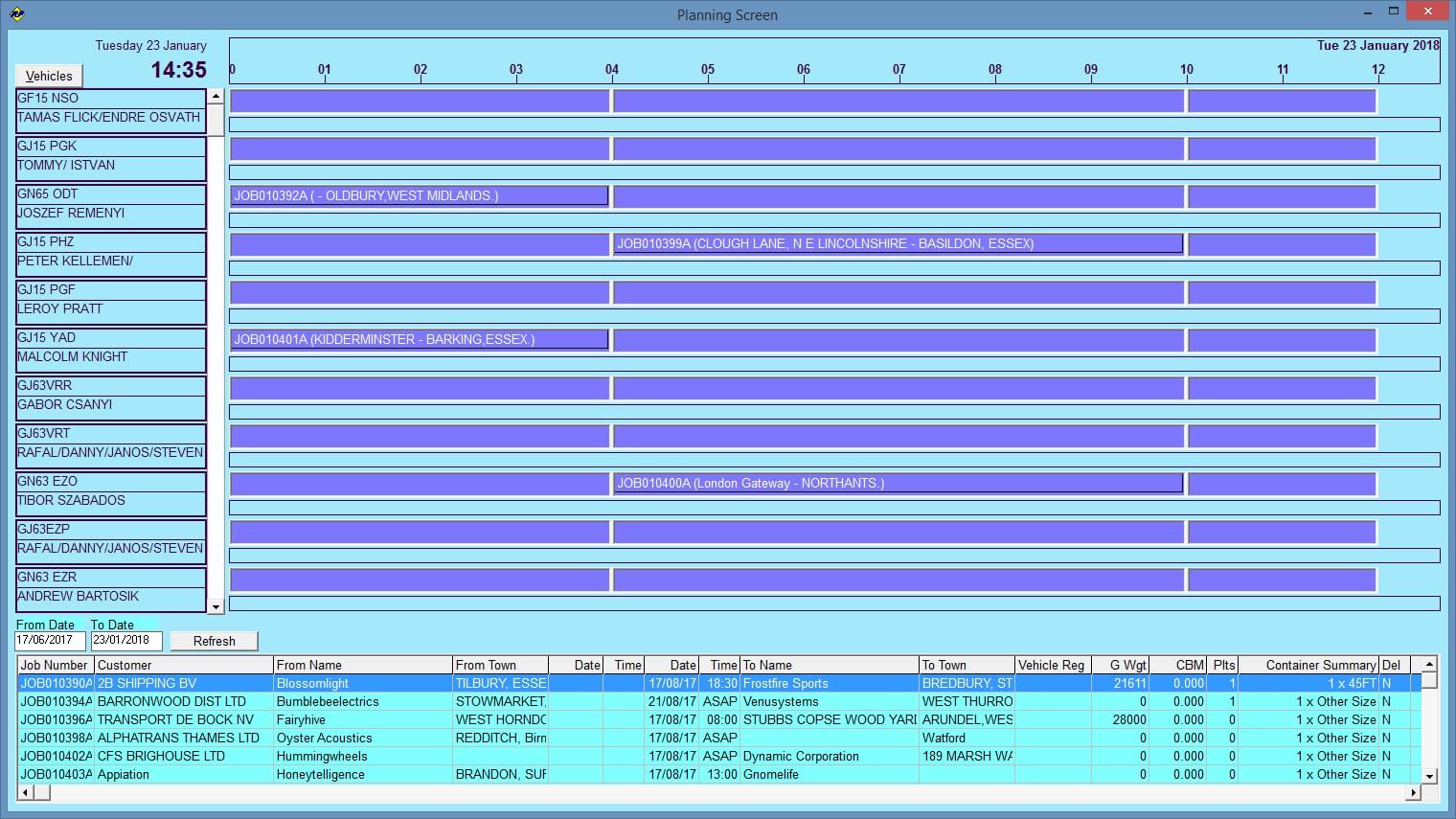The height and width of the screenshot is (819, 1456).
Task: Select vehicle GN65 ODT Joszef Remenyi
Action: [x=110, y=205]
